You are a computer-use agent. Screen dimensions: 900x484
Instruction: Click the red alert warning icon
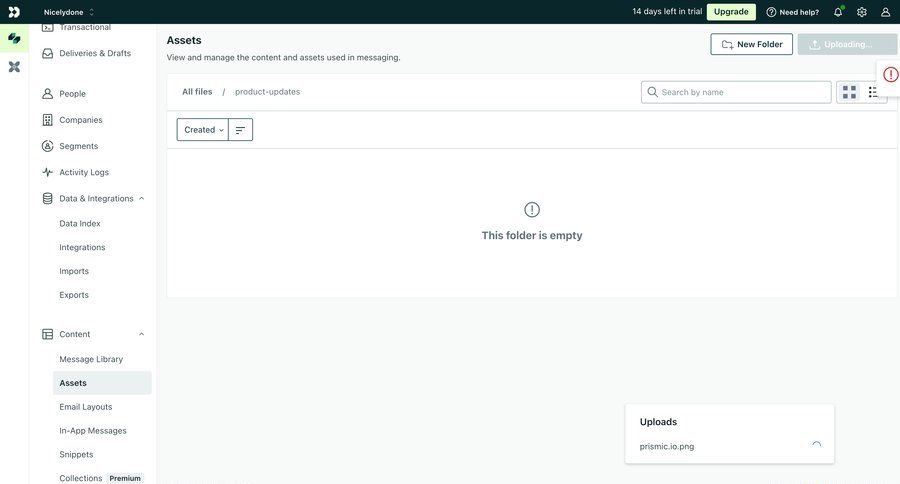(x=890, y=75)
